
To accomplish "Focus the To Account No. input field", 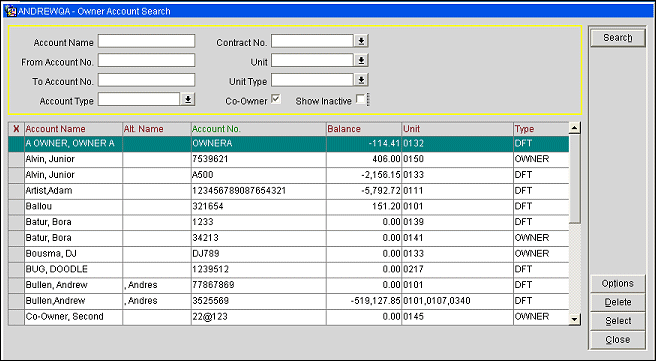I will [146, 80].
